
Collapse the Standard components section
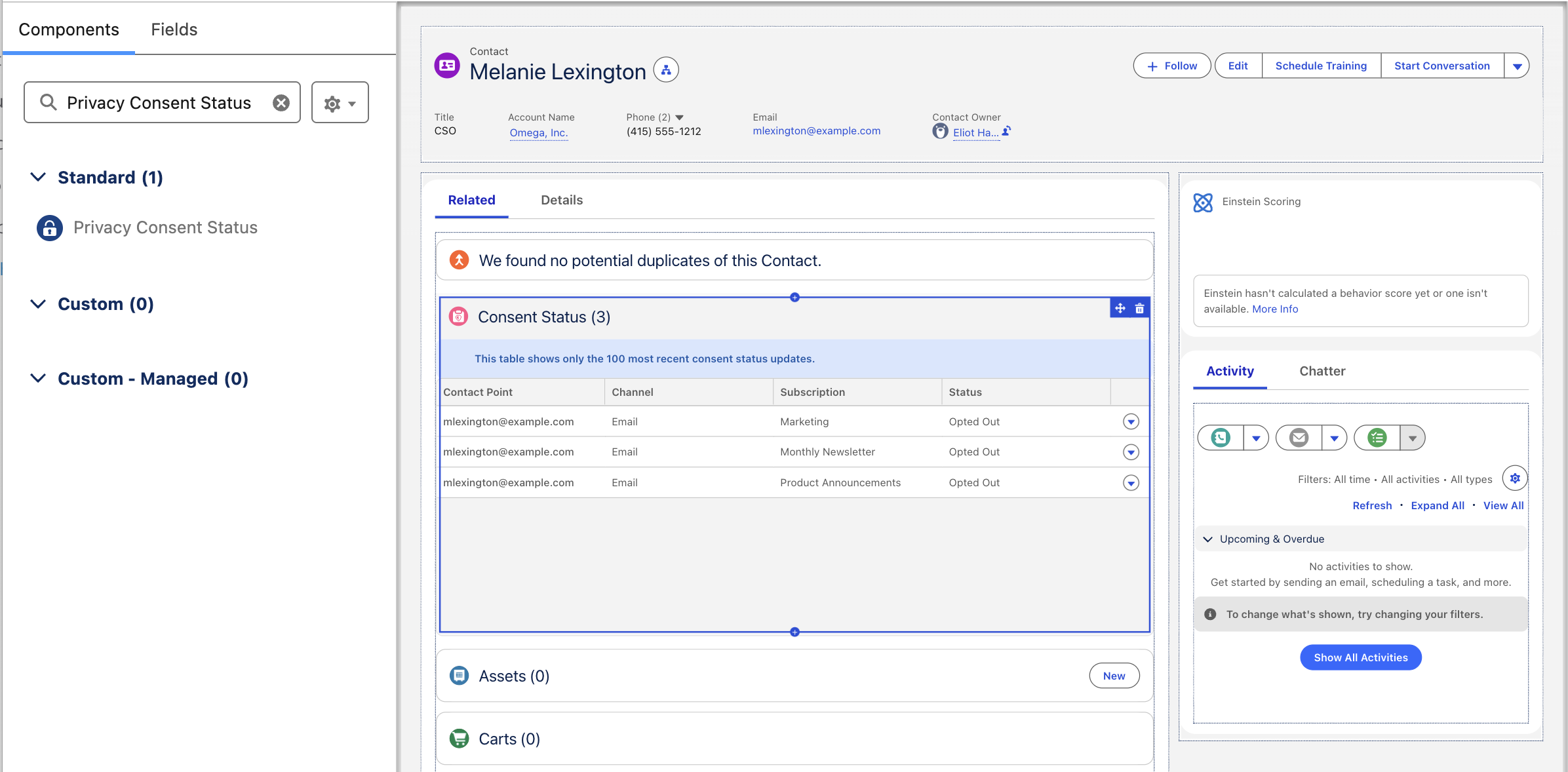tap(37, 177)
